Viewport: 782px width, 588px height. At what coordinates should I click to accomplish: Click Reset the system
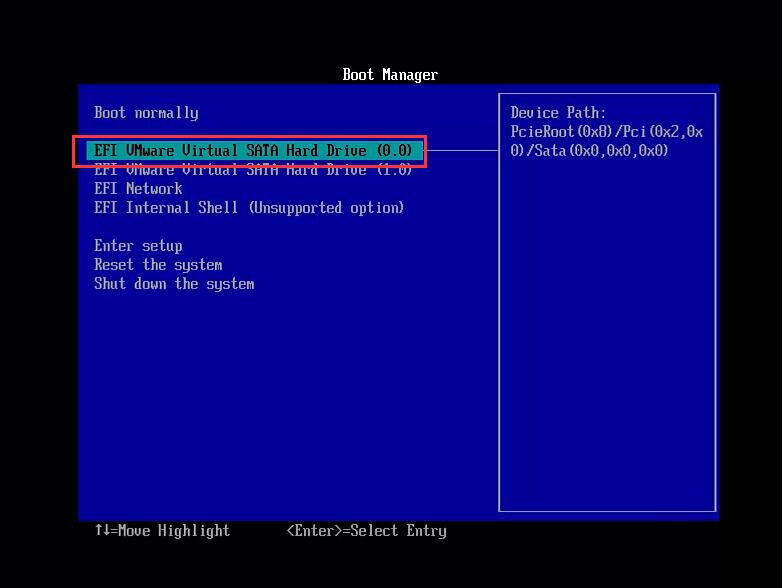pyautogui.click(x=158, y=265)
